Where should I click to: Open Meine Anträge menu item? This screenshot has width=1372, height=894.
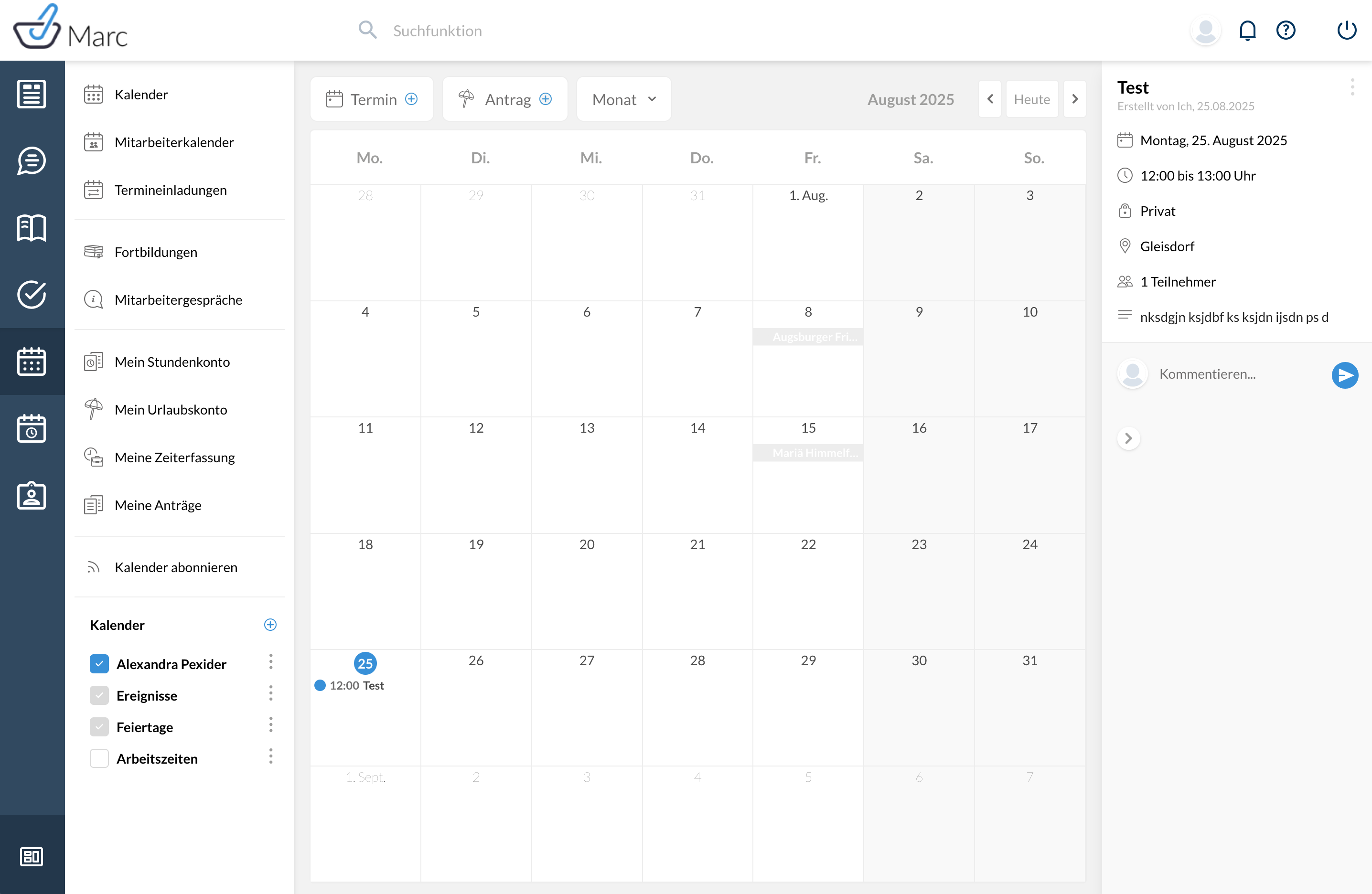pyautogui.click(x=180, y=506)
